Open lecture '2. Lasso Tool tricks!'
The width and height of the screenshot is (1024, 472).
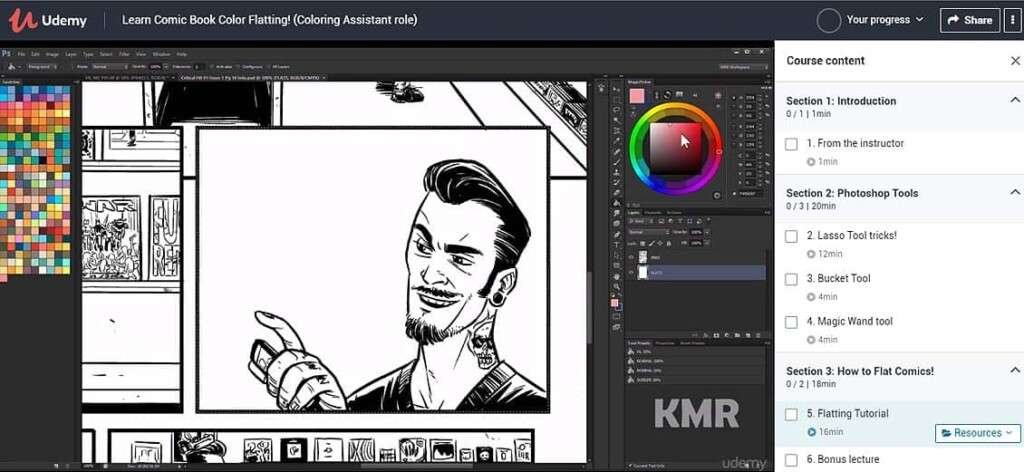(x=852, y=236)
